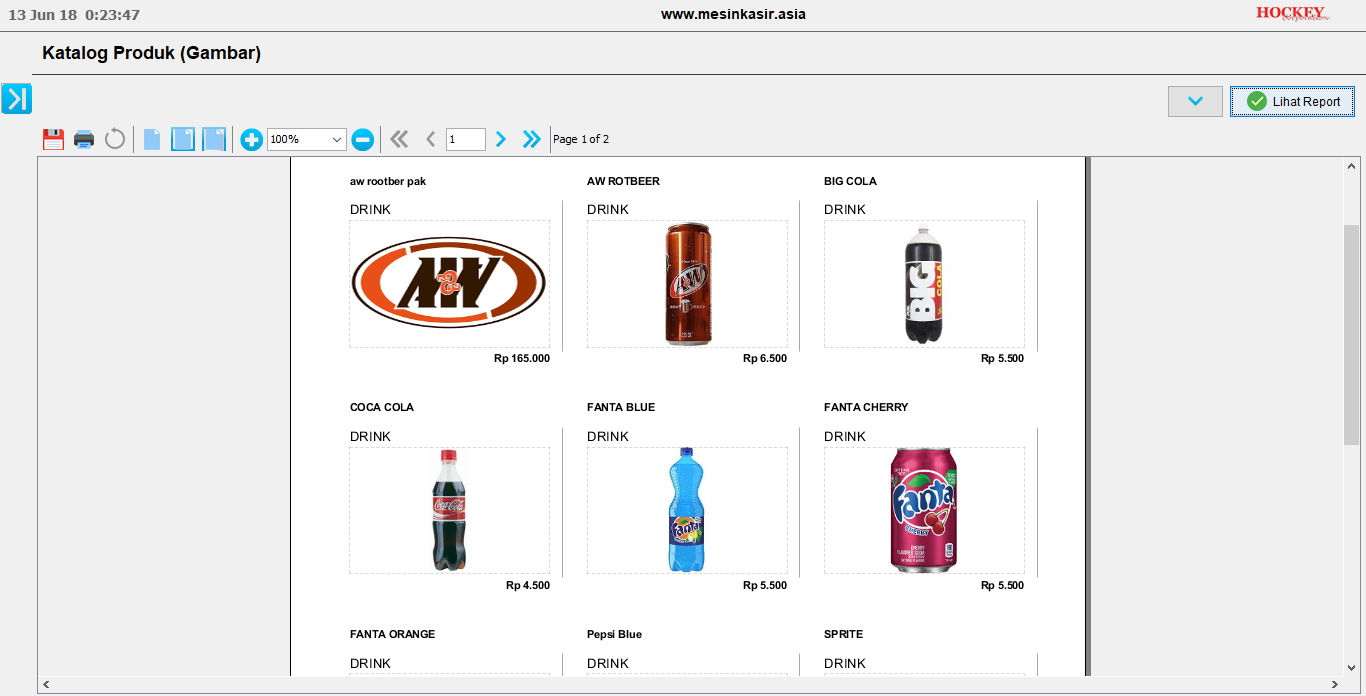Go to previous page arrow
The height and width of the screenshot is (696, 1366).
[431, 139]
